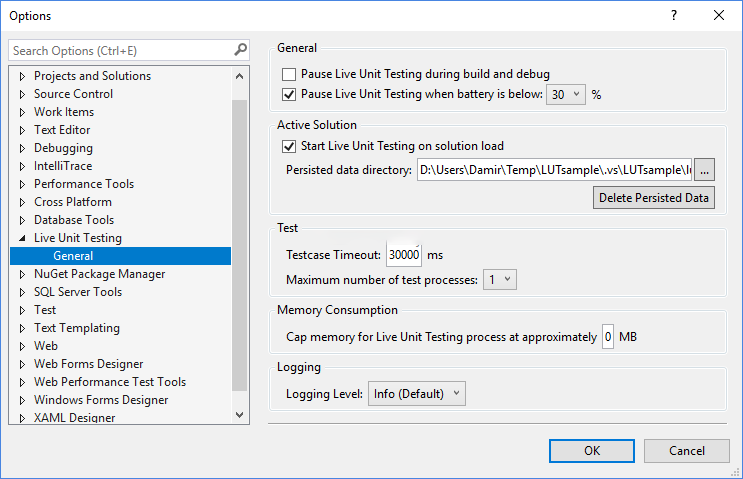The width and height of the screenshot is (743, 479).
Task: Select the Text Editor category
Action: click(62, 130)
